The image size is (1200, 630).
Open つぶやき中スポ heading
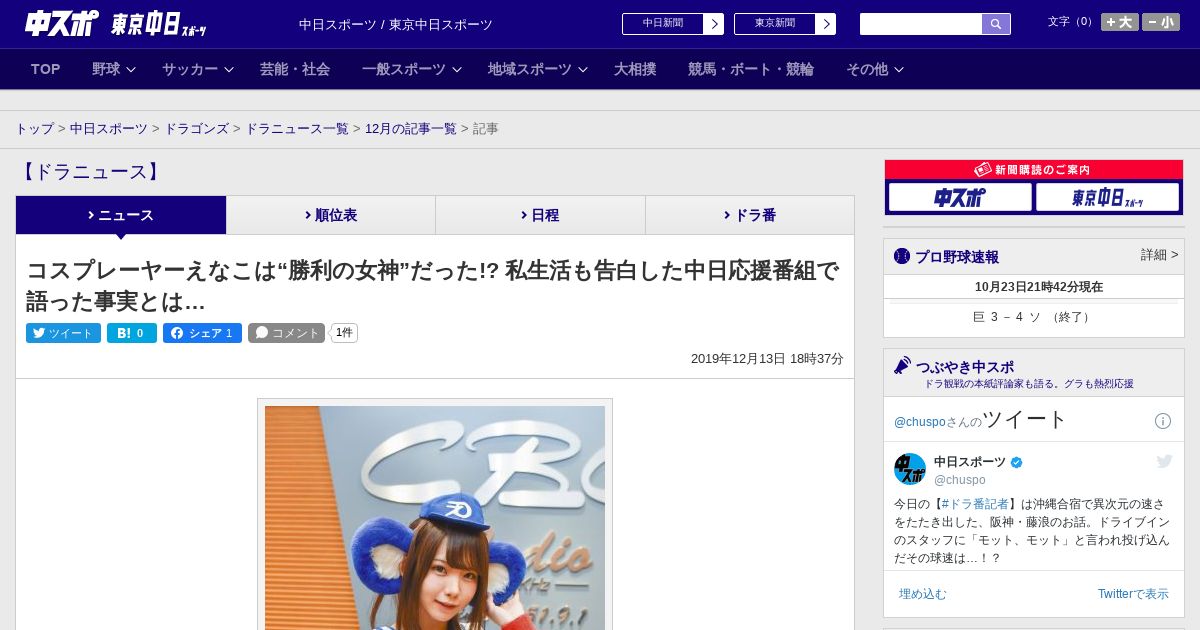tap(964, 366)
